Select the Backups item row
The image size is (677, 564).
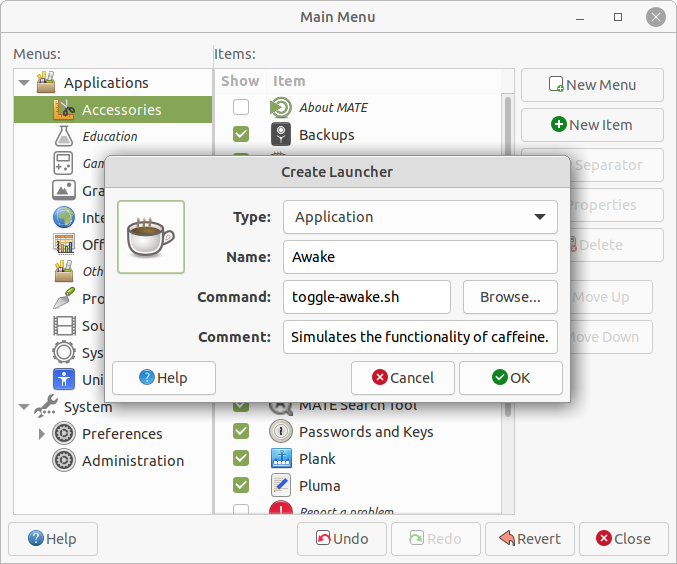point(358,134)
